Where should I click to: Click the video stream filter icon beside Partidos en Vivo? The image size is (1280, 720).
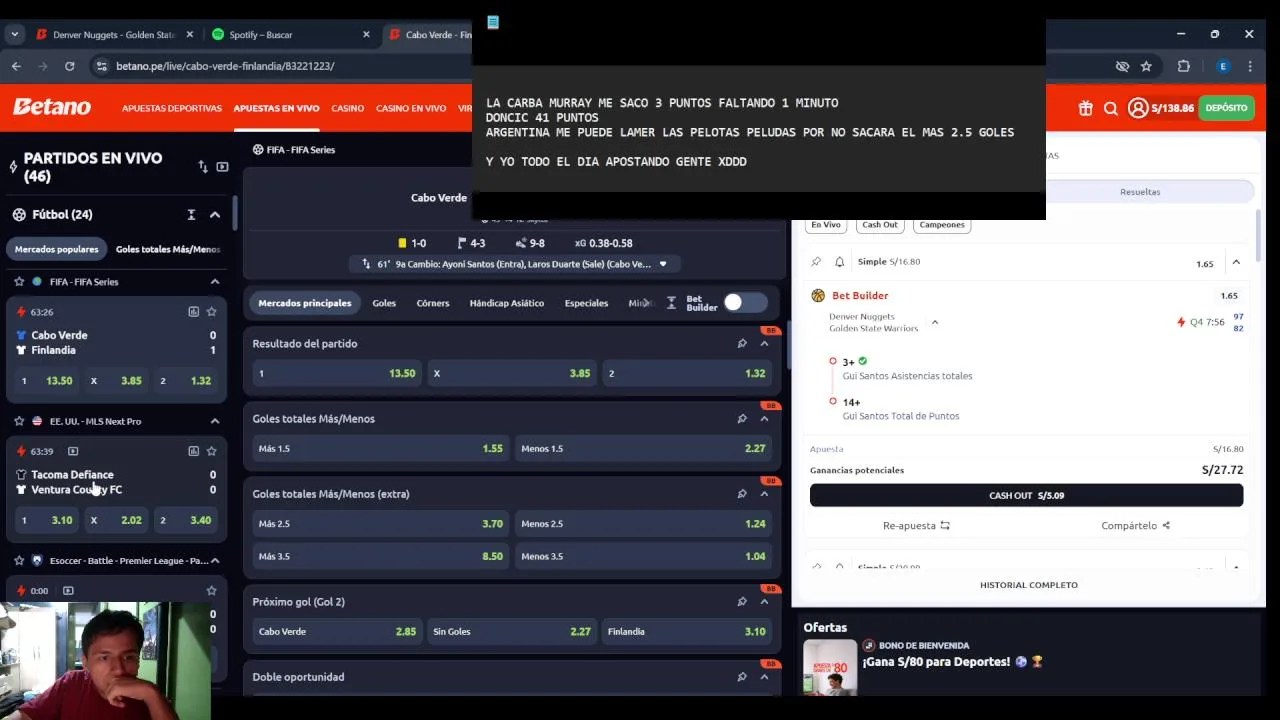(x=222, y=167)
